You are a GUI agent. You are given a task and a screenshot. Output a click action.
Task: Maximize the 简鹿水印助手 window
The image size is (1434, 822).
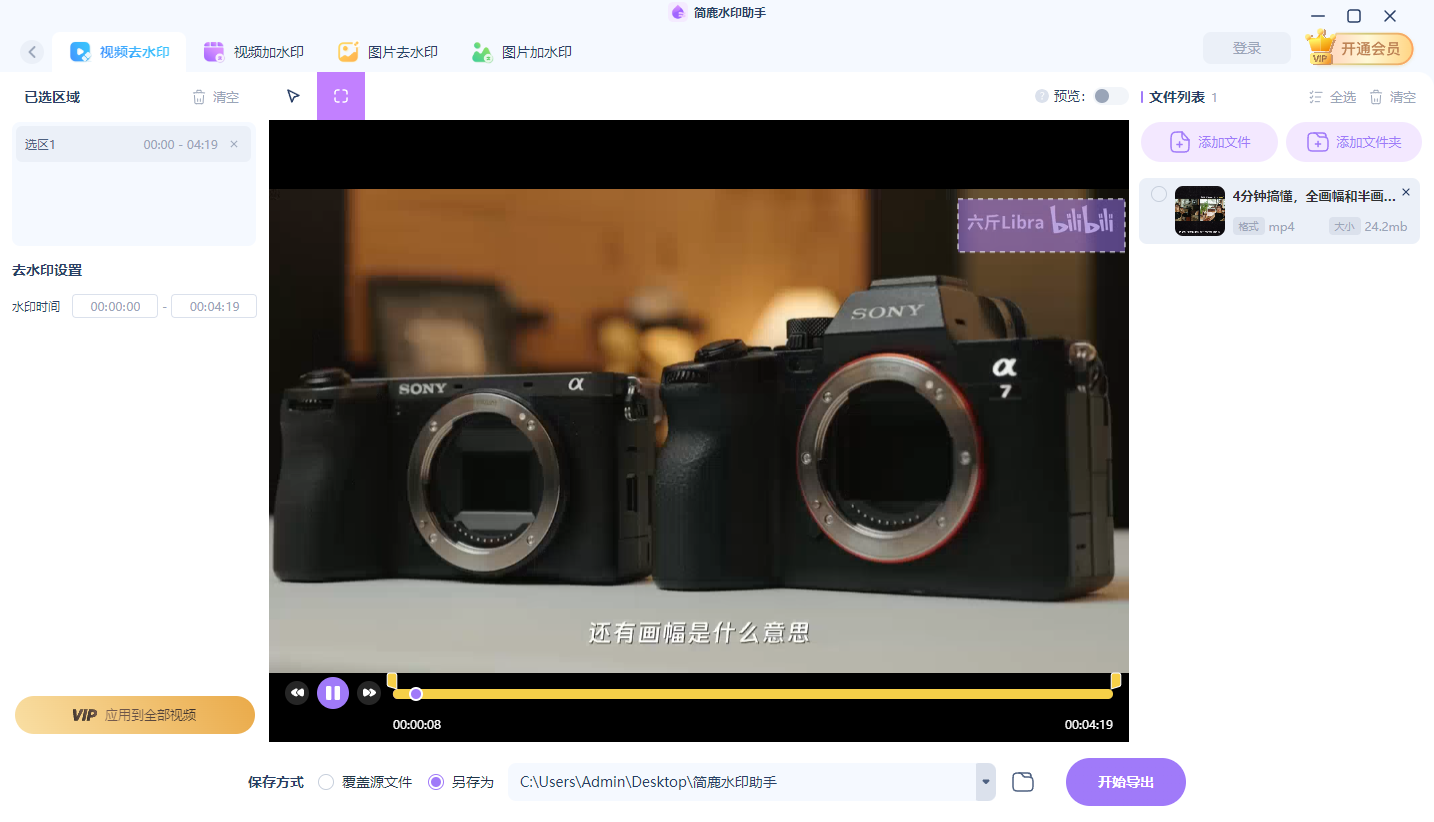point(1354,16)
